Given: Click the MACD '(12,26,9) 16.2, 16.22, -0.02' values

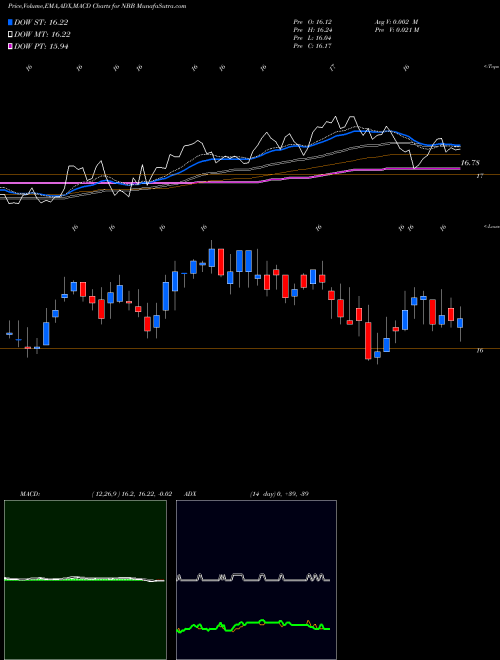Looking at the screenshot, I should click(x=131, y=494).
